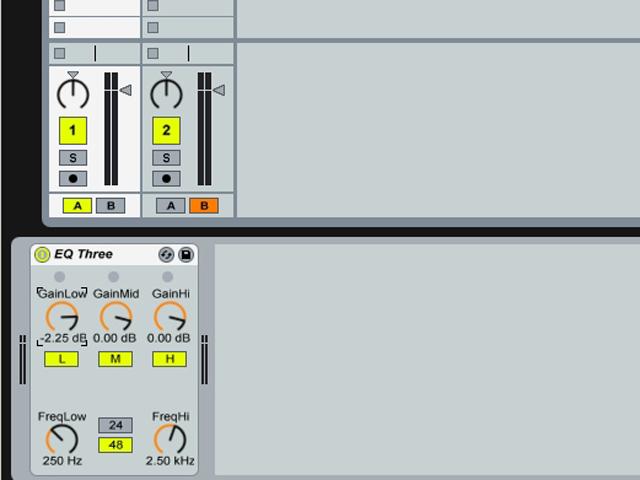Image resolution: width=640 pixels, height=480 pixels.
Task: Select the 24 dB slope option
Action: pyautogui.click(x=116, y=425)
